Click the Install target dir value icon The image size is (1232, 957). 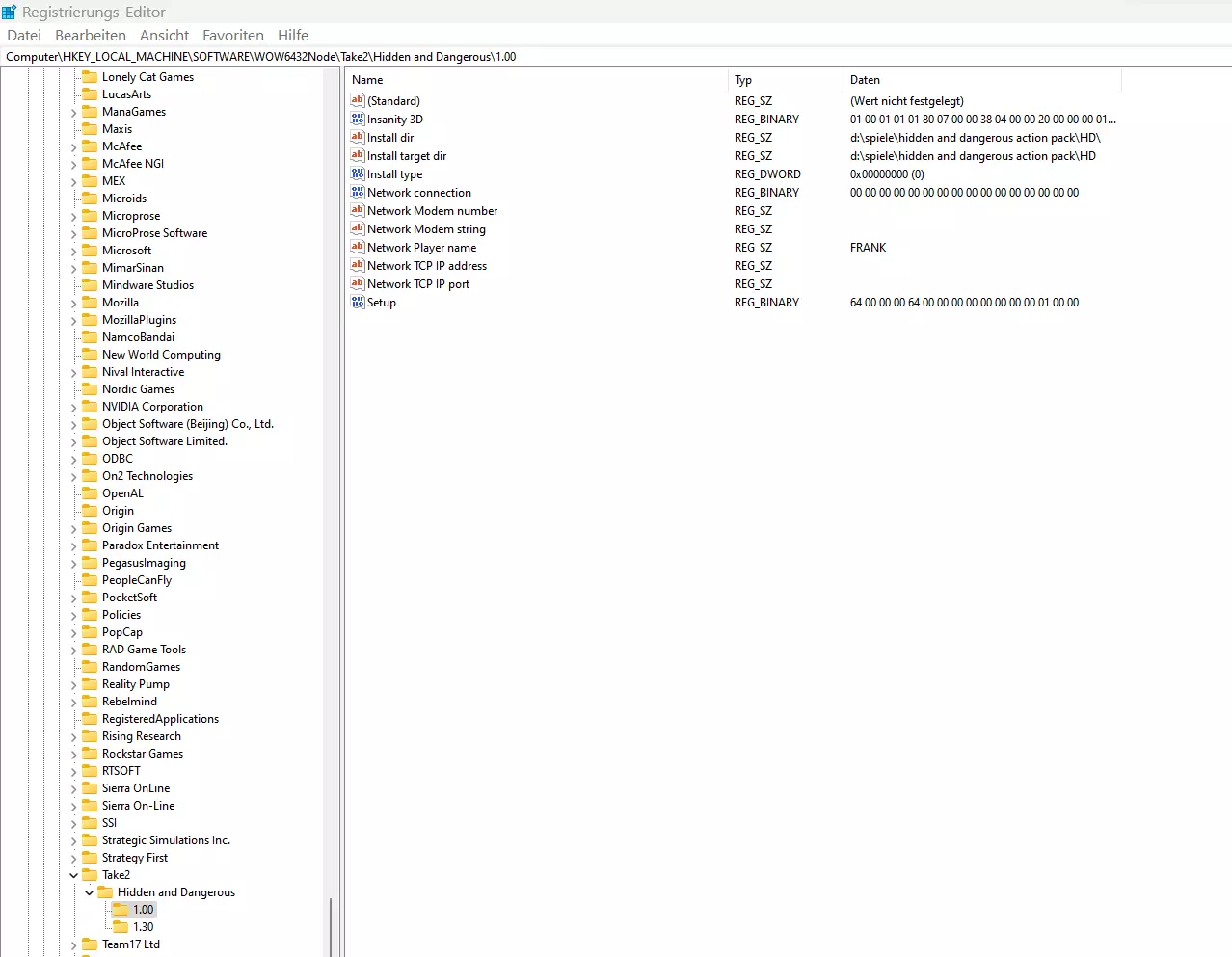coord(358,155)
